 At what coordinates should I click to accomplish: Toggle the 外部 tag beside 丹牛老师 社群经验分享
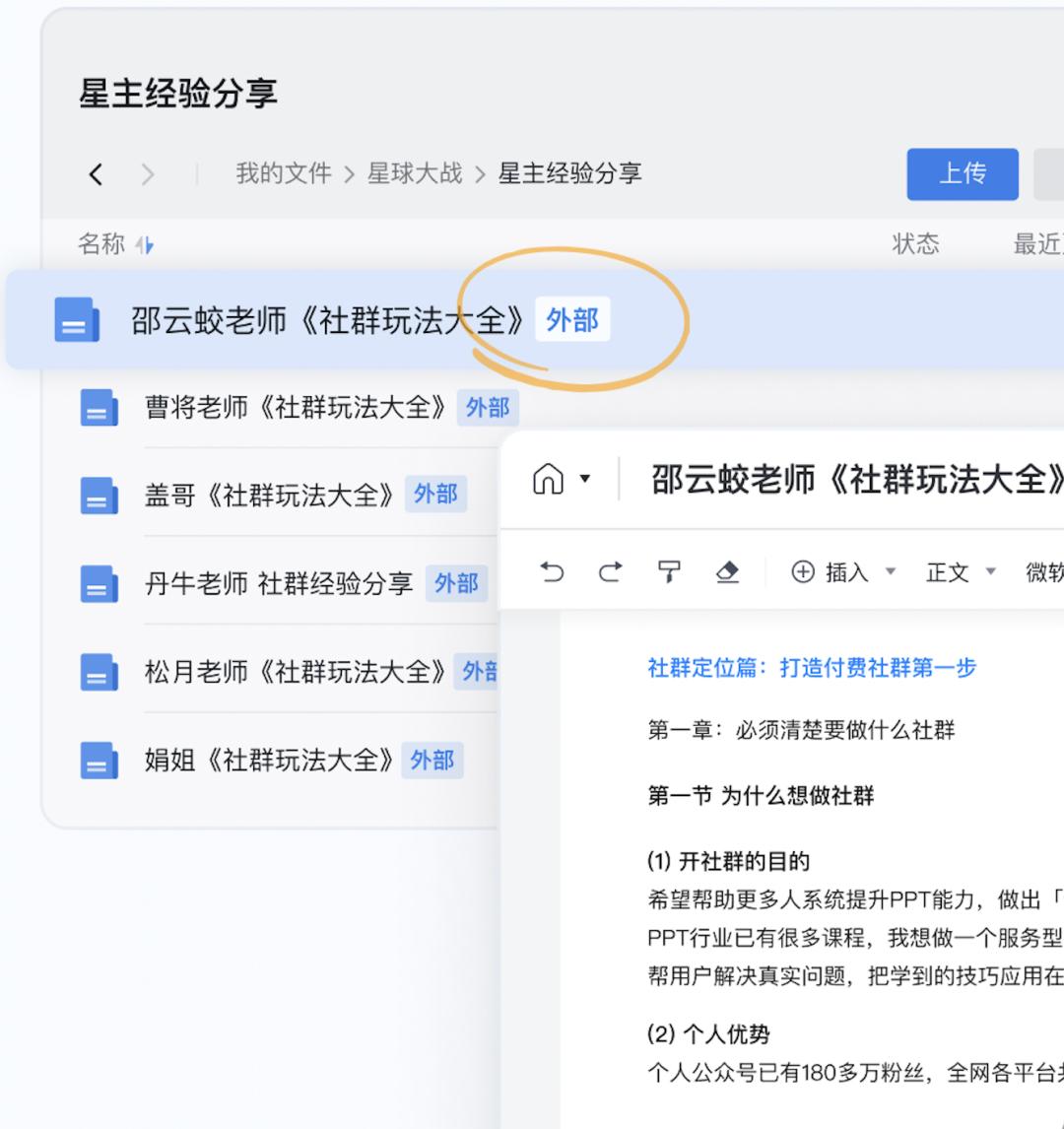point(456,583)
